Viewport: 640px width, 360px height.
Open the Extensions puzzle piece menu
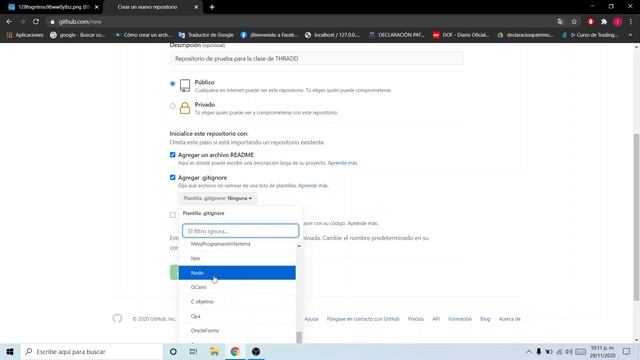(604, 22)
